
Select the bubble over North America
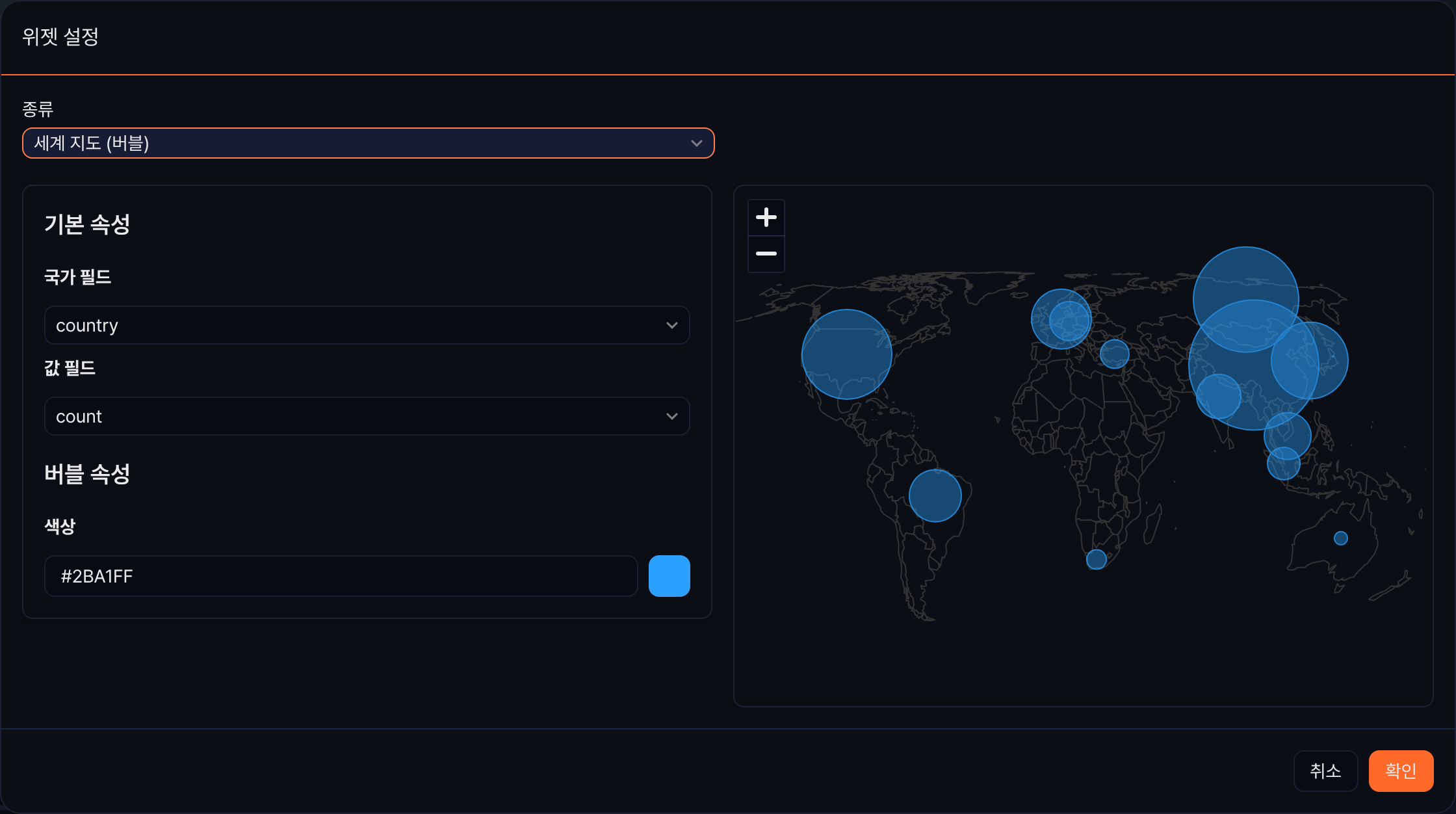pos(846,354)
